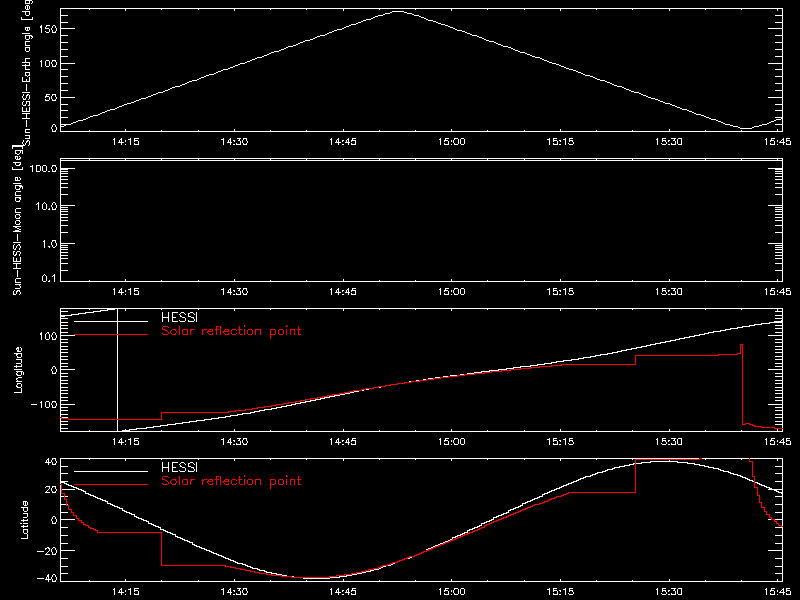Select Solar reflection point legend in Latitude plot
This screenshot has height=600, width=800.
pyautogui.click(x=231, y=481)
